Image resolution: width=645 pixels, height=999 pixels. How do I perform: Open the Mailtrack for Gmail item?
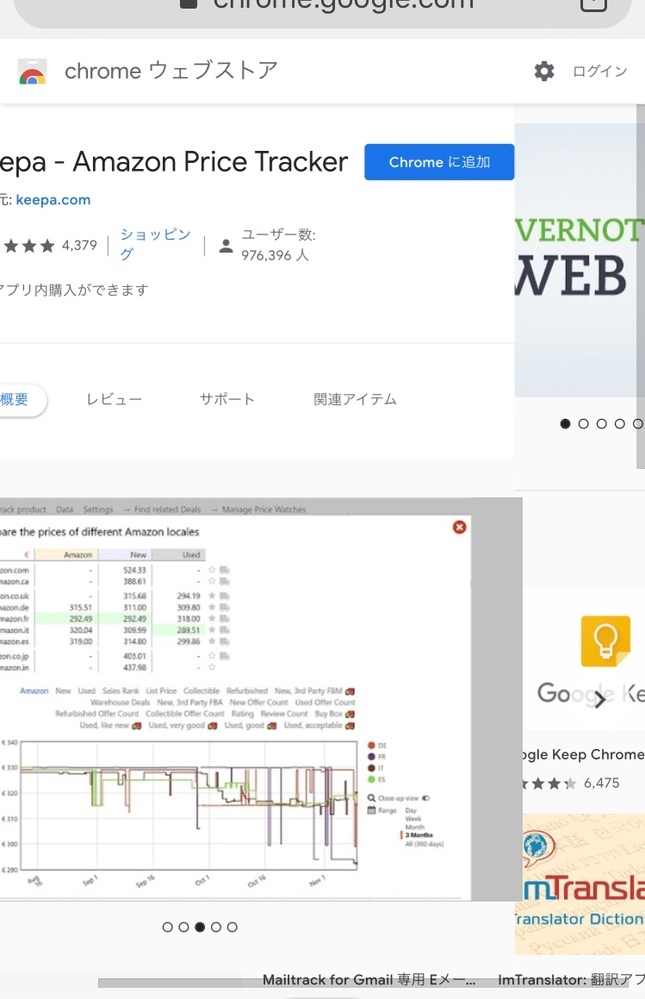[x=369, y=980]
